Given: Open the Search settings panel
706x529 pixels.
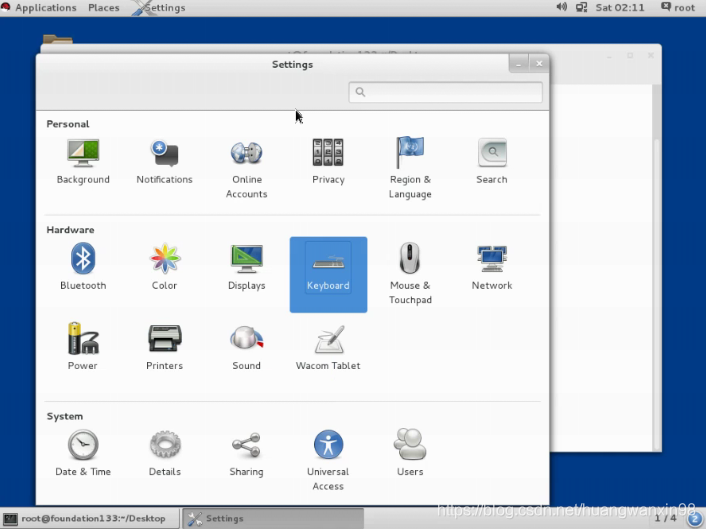Looking at the screenshot, I should 492,161.
